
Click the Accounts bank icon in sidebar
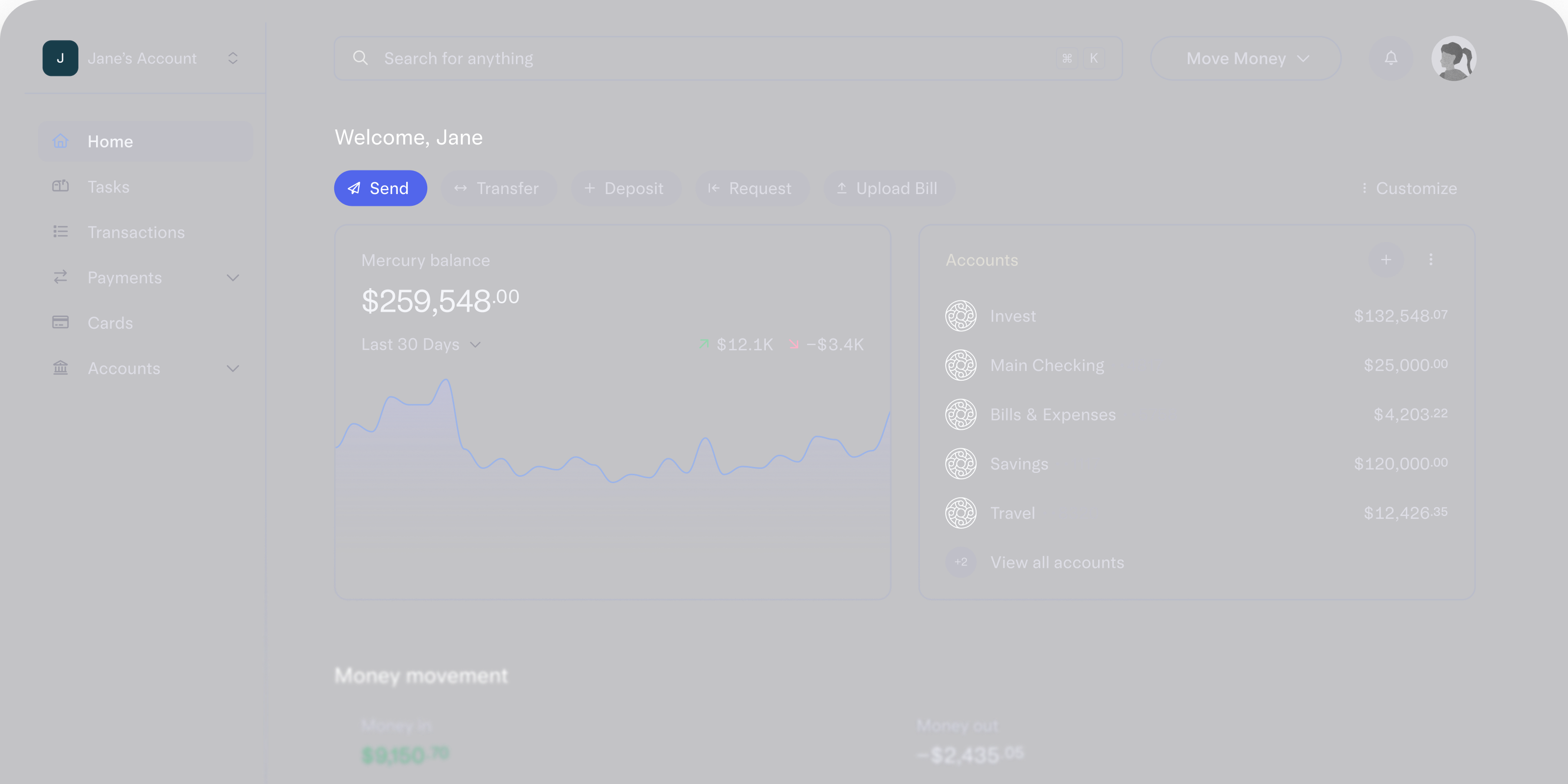click(x=60, y=367)
